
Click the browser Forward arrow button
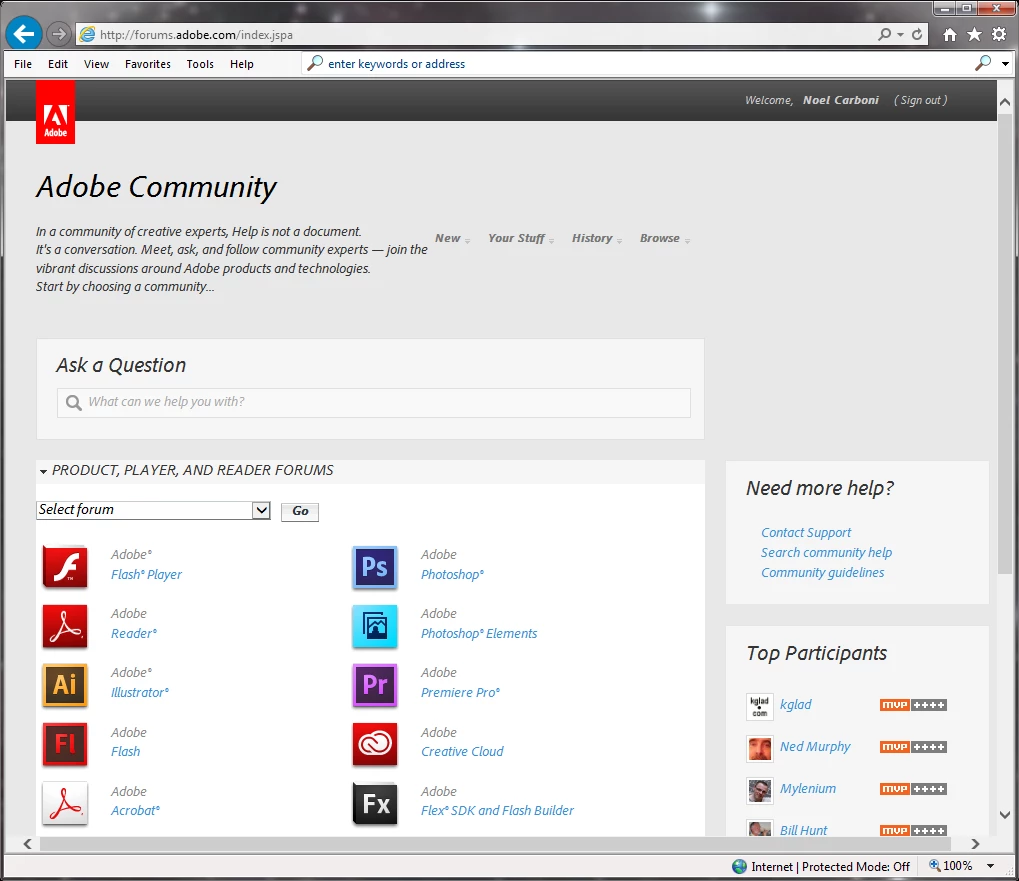click(58, 34)
